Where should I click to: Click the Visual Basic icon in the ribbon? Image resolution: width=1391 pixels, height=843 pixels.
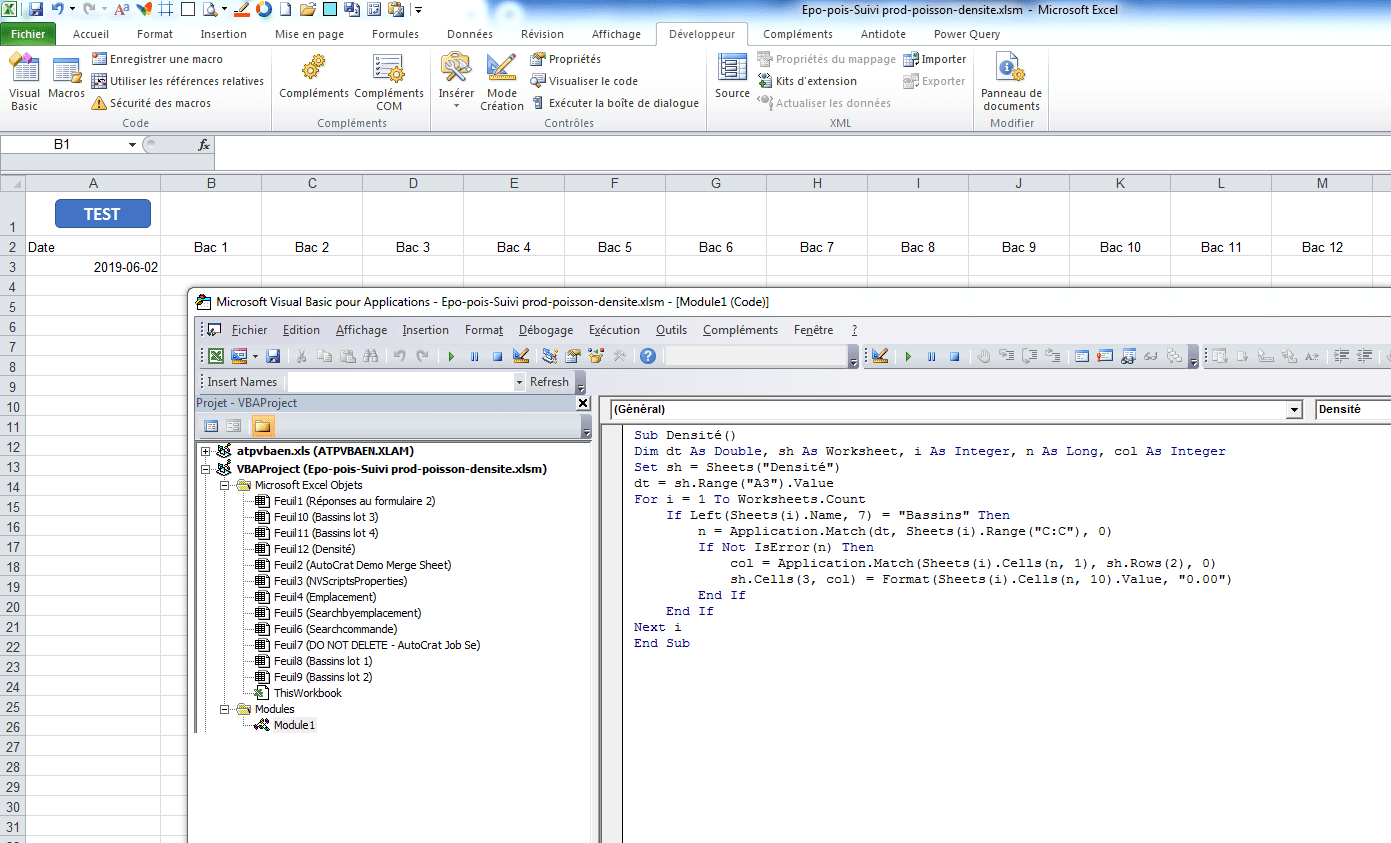coord(24,81)
